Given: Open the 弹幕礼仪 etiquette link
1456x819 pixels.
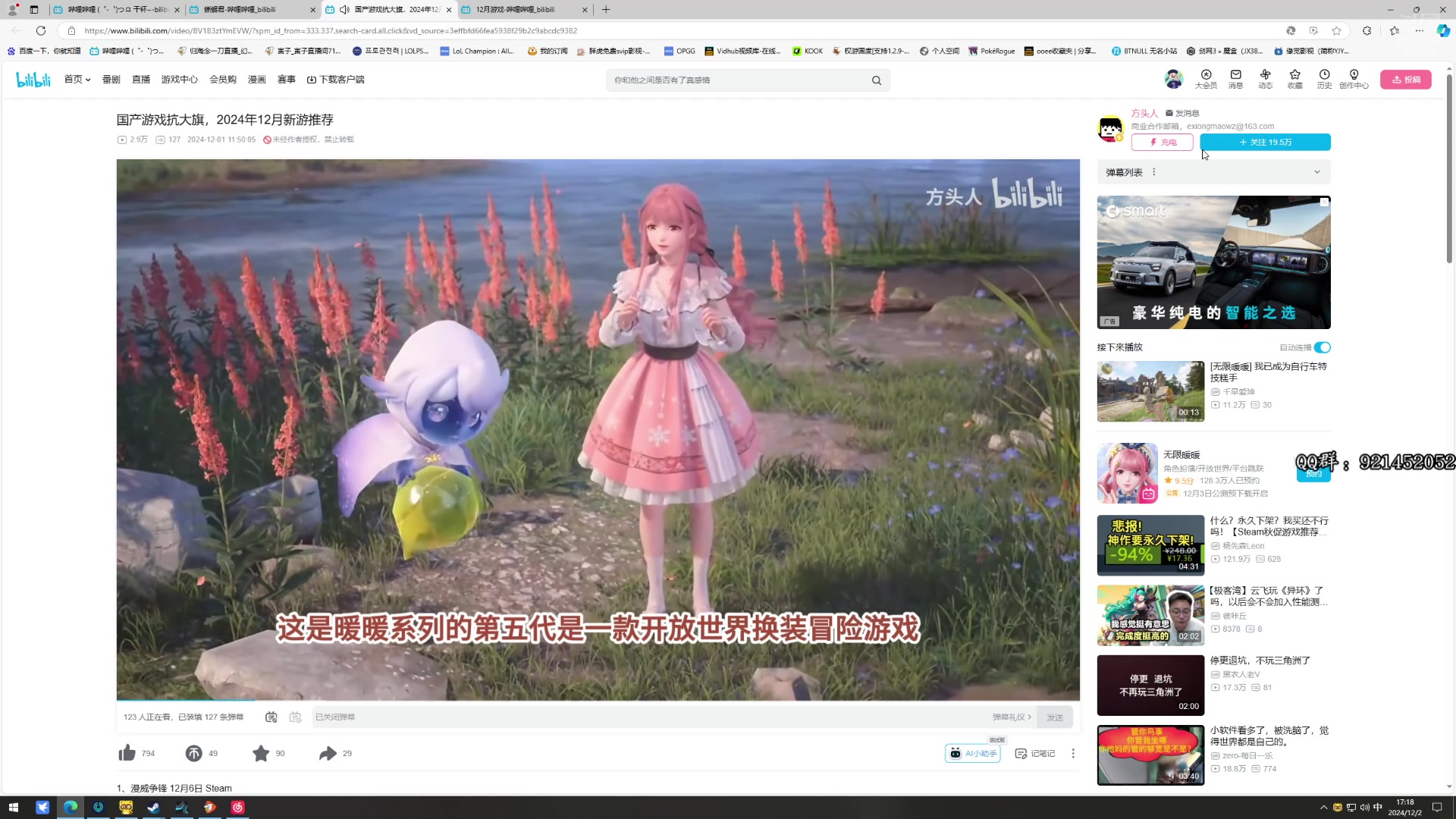Looking at the screenshot, I should click(1012, 717).
